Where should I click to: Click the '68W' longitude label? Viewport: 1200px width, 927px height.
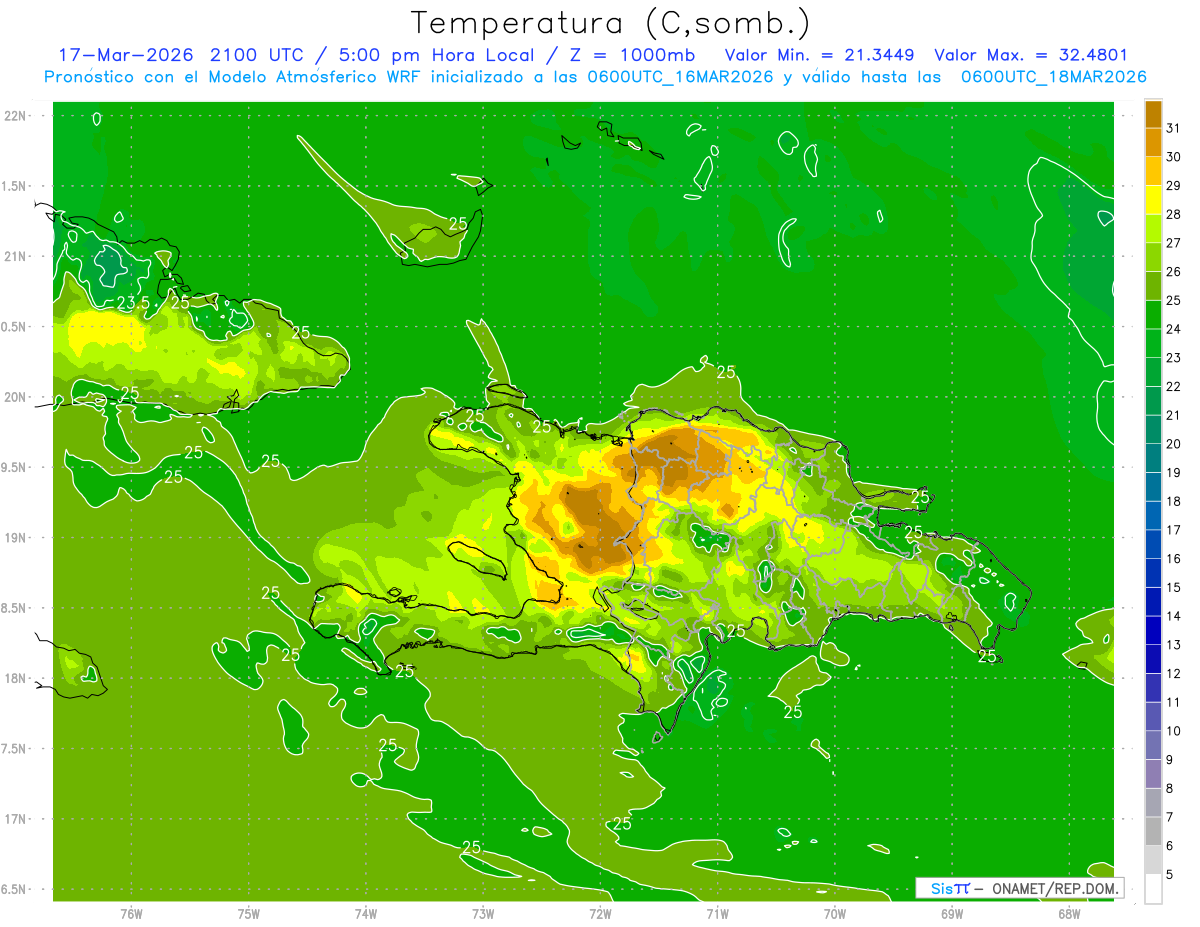[x=1069, y=914]
